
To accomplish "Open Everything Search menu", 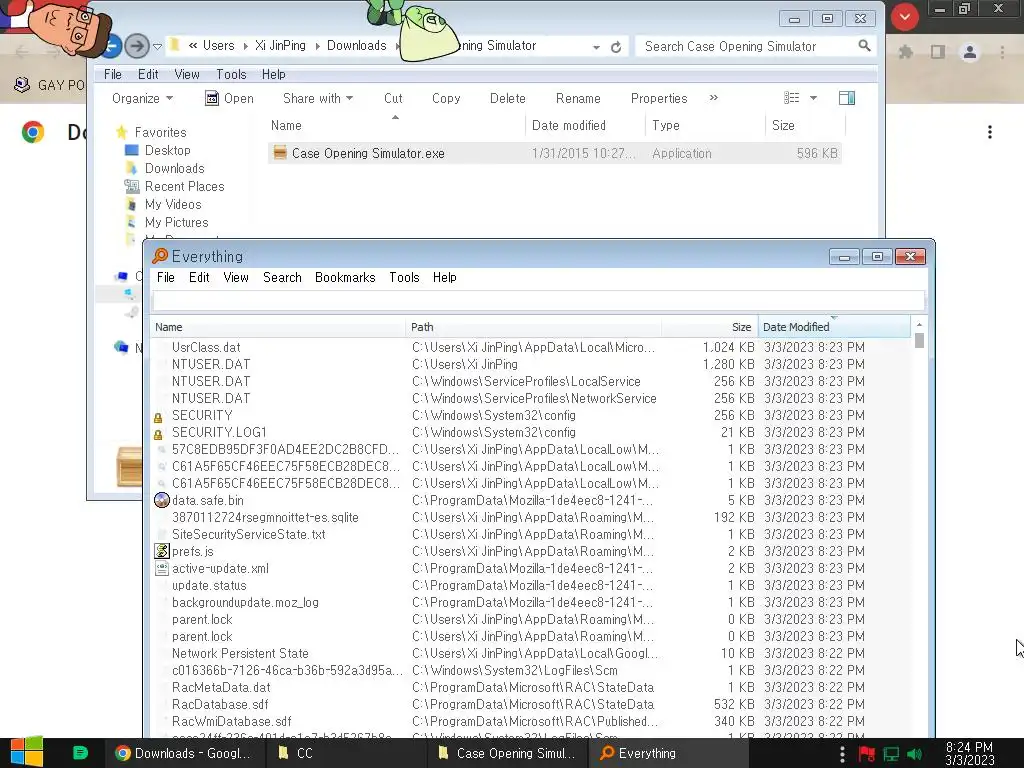I will [282, 278].
